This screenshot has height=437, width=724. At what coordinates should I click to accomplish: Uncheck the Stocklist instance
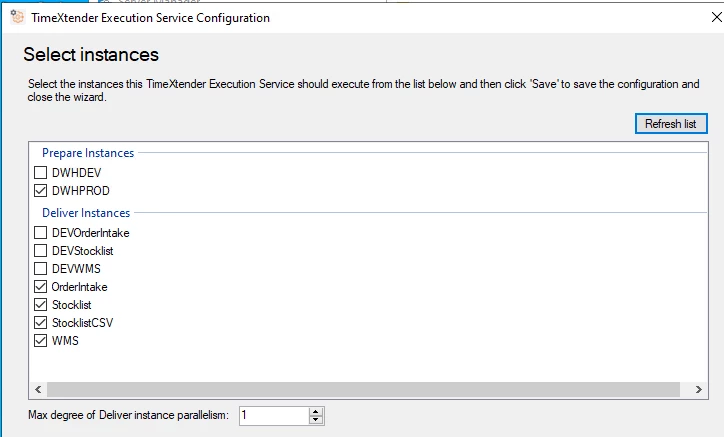click(x=41, y=304)
